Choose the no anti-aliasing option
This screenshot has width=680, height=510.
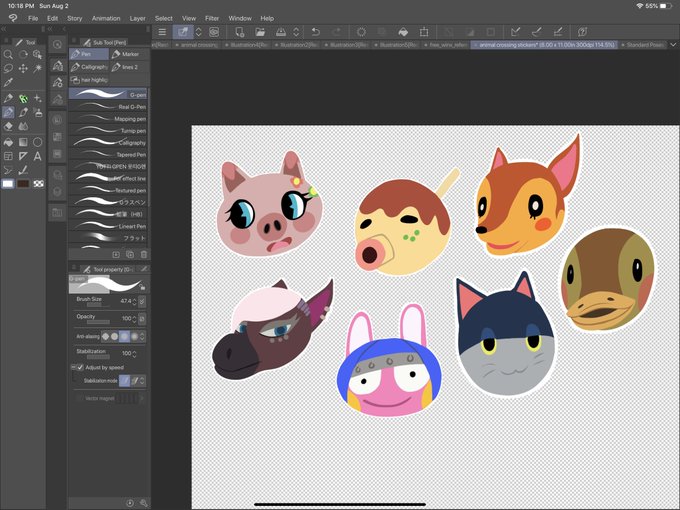105,336
